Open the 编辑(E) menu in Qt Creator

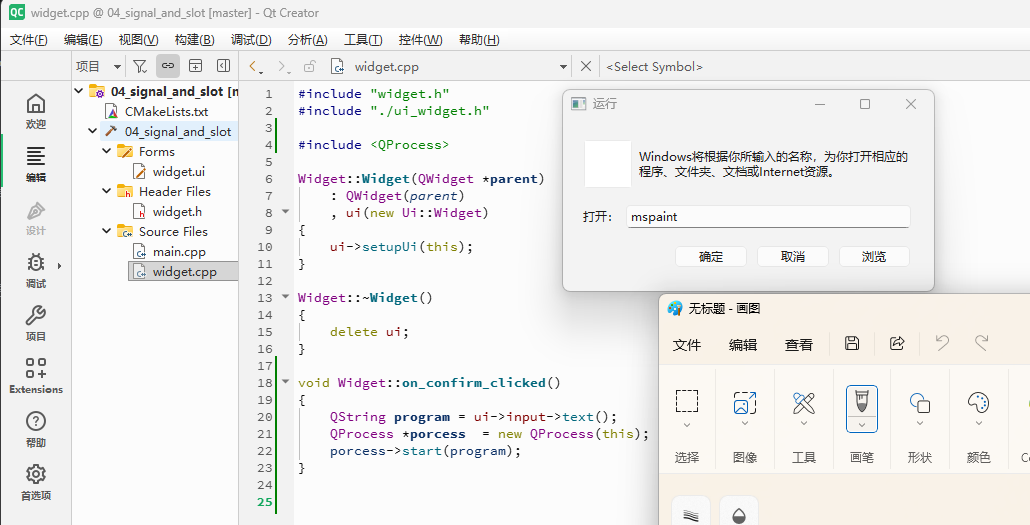[83, 40]
